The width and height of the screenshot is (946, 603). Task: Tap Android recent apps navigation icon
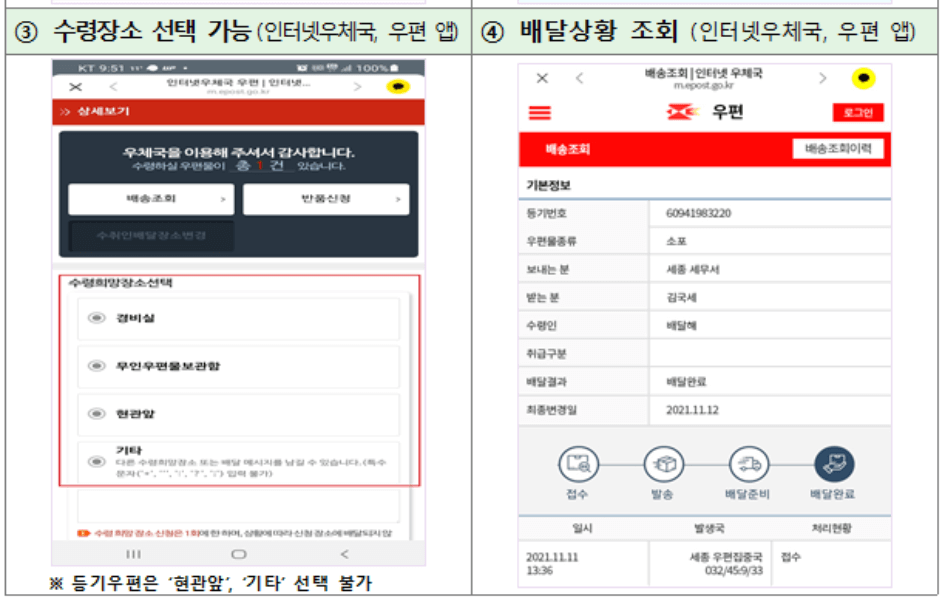[x=133, y=554]
